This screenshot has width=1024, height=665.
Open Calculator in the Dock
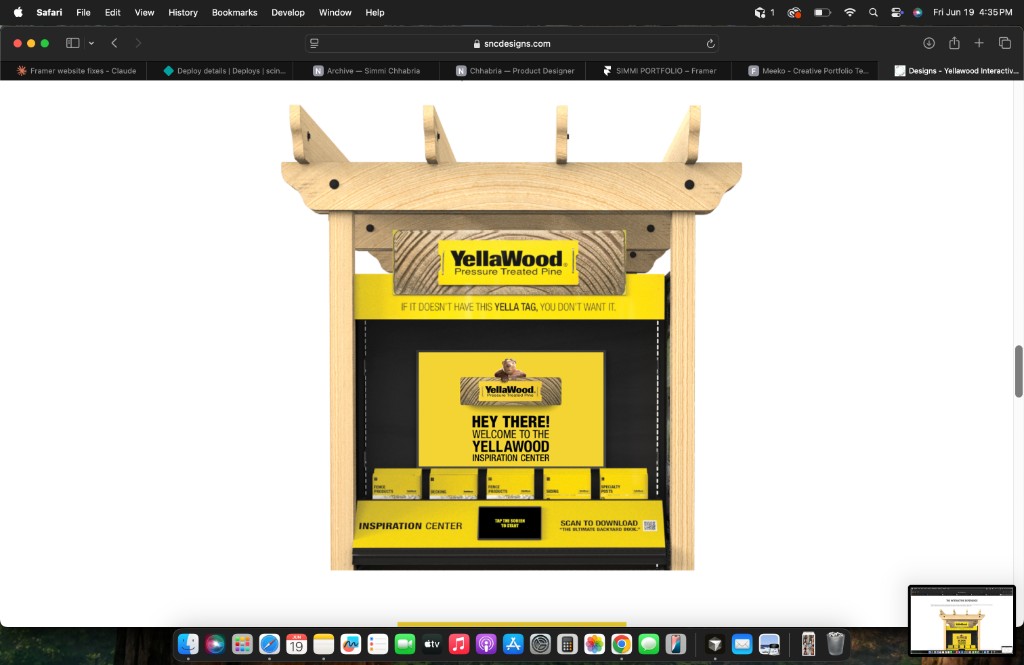click(568, 644)
